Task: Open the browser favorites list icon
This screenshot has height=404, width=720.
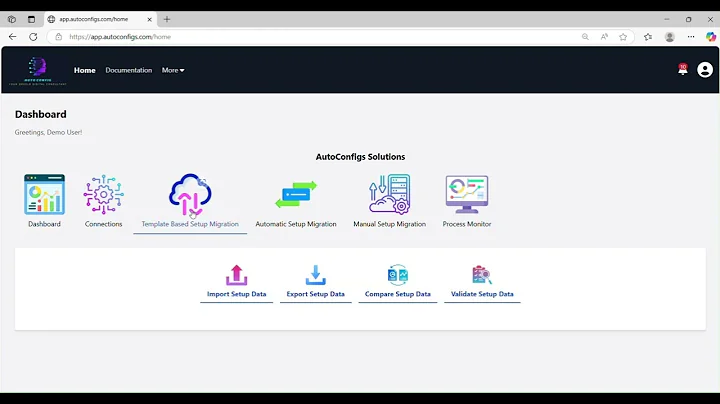Action: (x=648, y=37)
